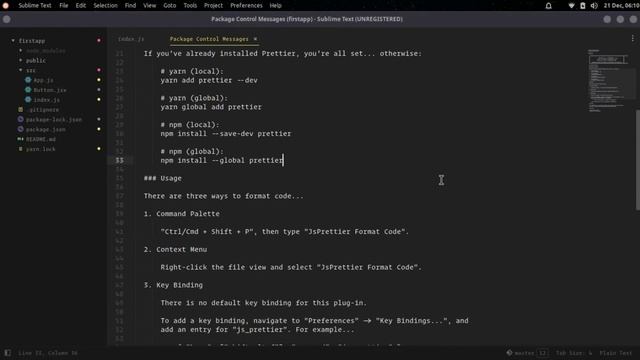Click the date and time clock
Image resolution: width=640 pixels, height=360 pixels.
point(621,6)
